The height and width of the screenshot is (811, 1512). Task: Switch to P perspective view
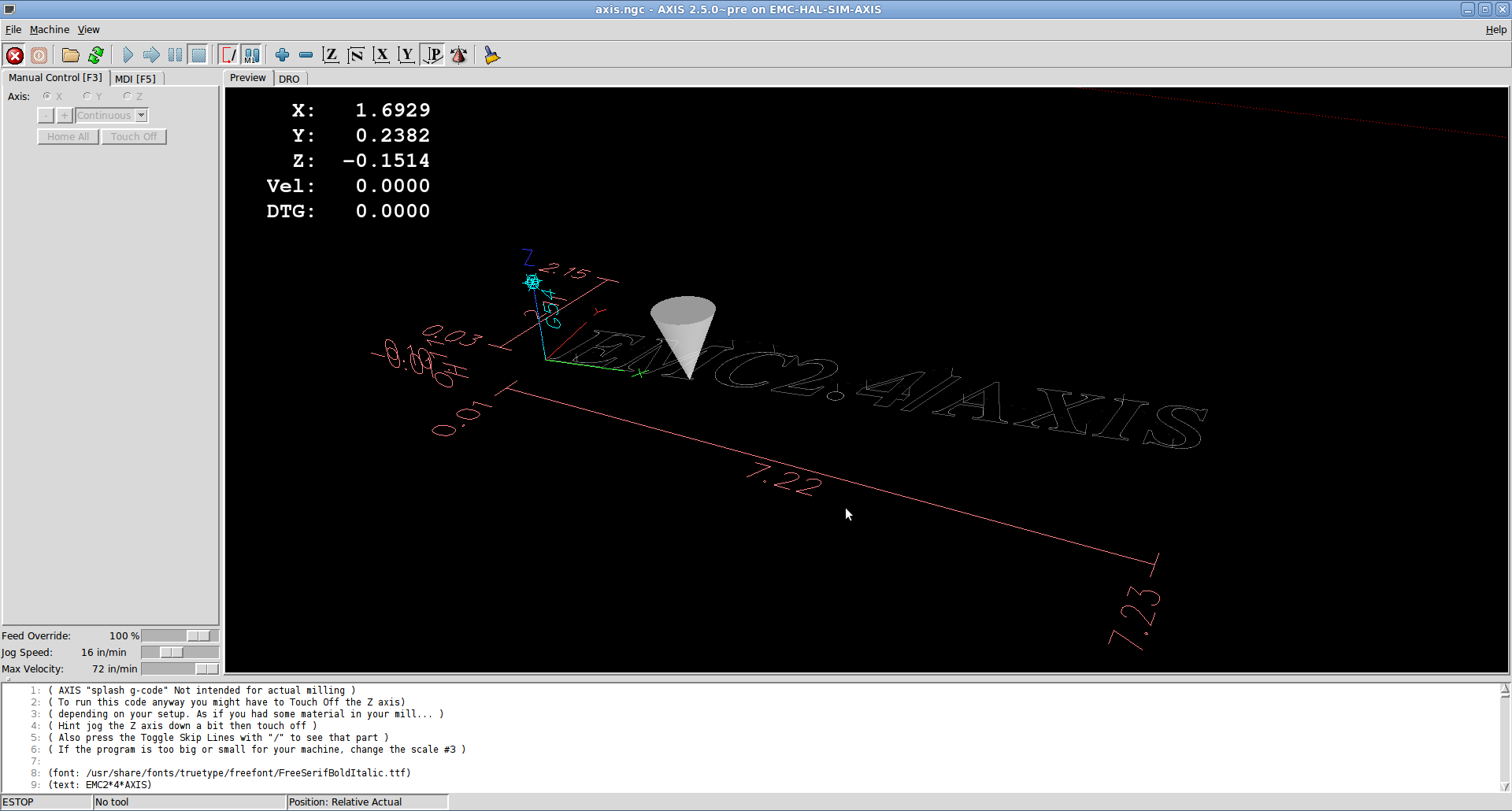click(x=432, y=55)
